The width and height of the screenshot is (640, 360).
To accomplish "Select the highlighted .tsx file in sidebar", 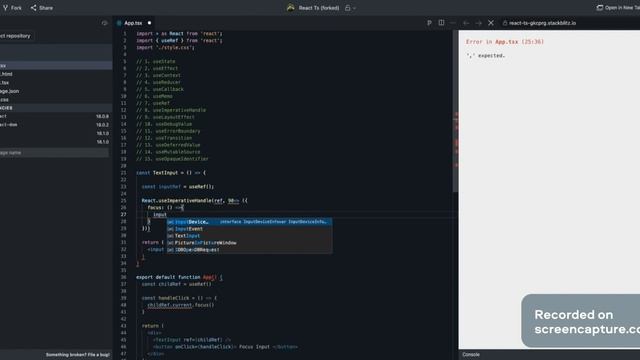I will pyautogui.click(x=56, y=65).
